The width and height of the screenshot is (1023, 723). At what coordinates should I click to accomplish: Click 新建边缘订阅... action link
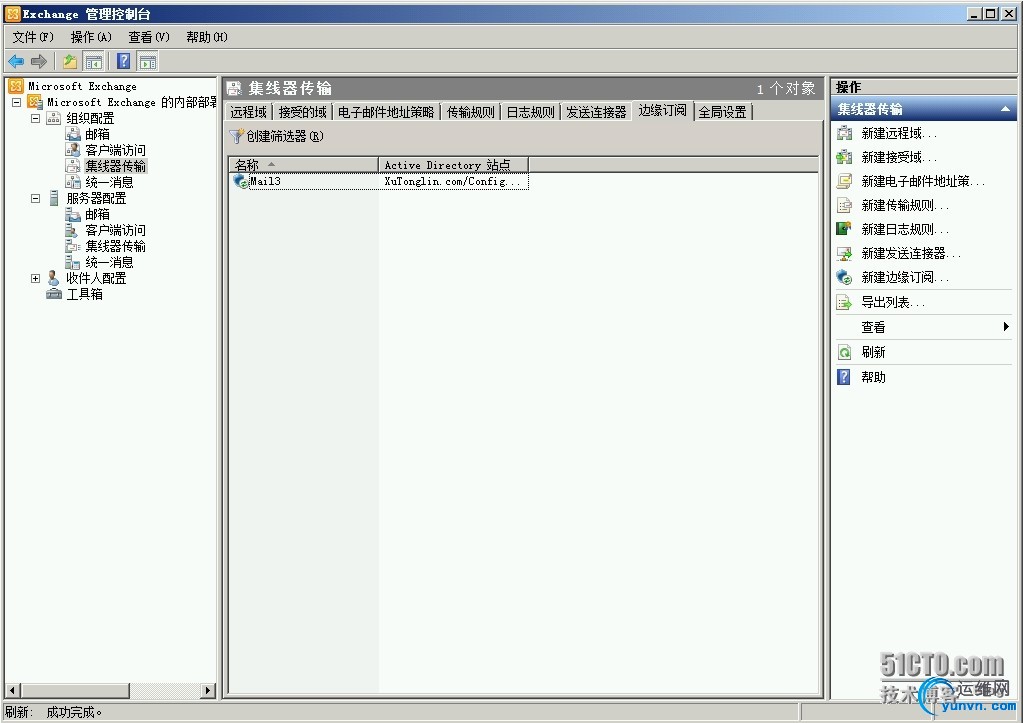tap(905, 277)
